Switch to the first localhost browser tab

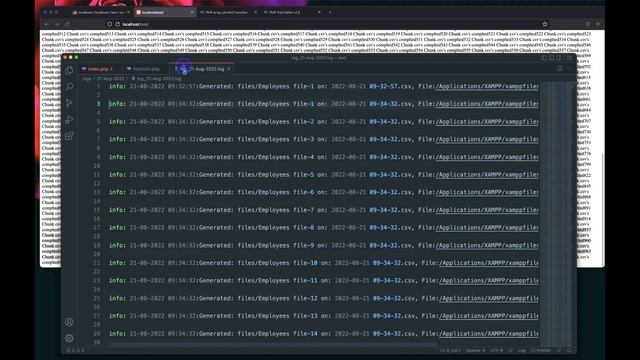click(101, 12)
